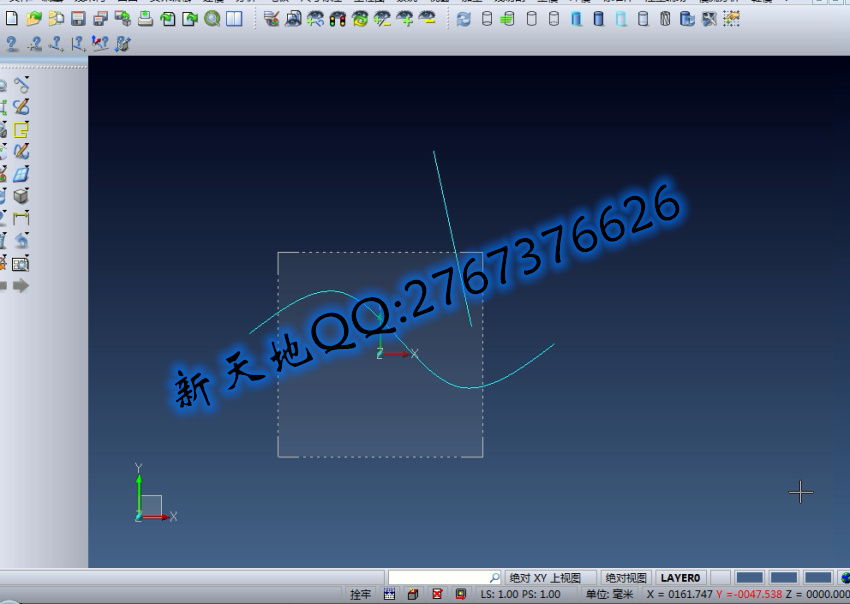Click the first blue color swatch in status bar

click(750, 578)
